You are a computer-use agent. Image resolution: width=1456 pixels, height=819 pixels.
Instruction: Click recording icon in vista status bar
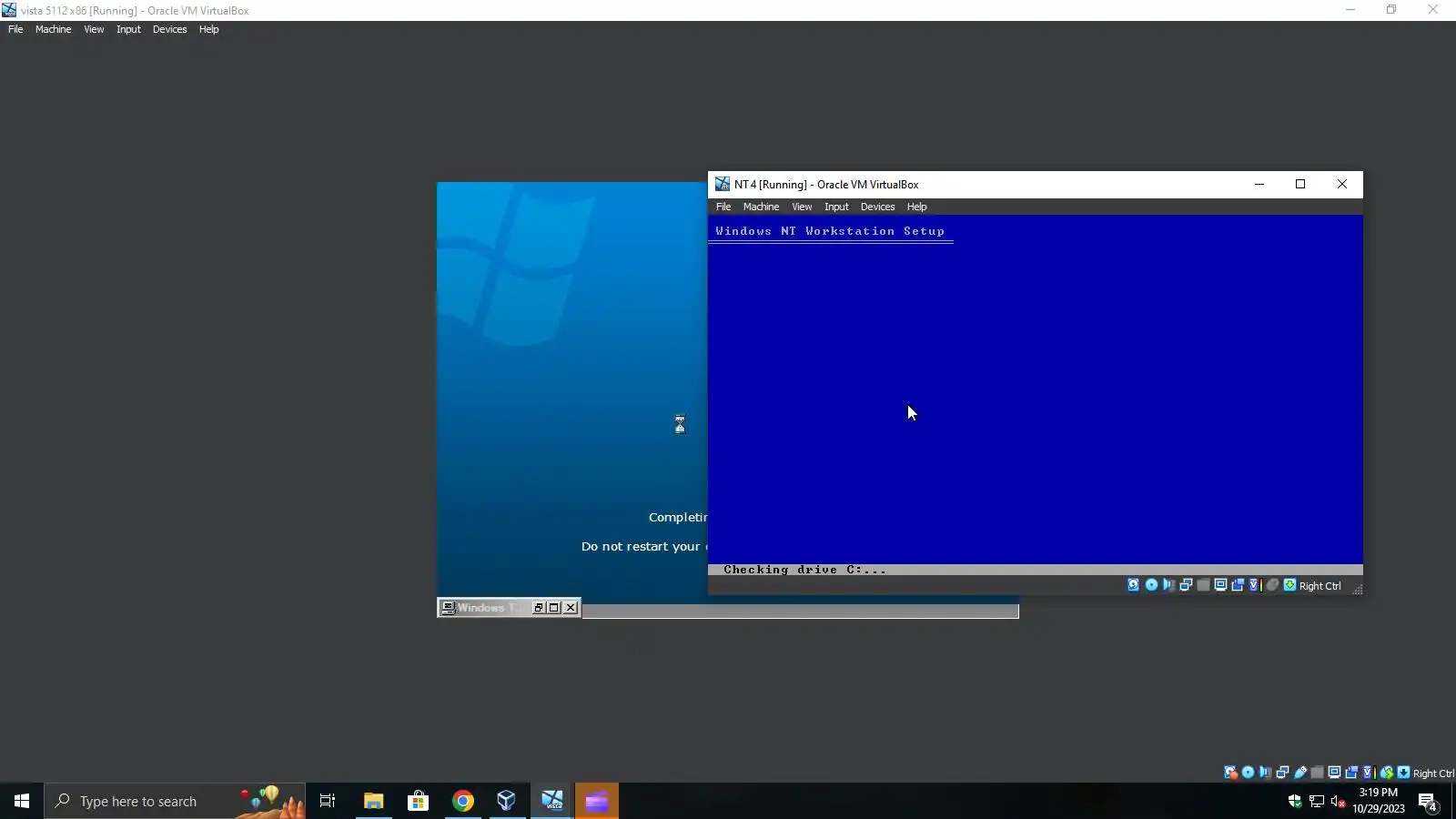(1351, 773)
